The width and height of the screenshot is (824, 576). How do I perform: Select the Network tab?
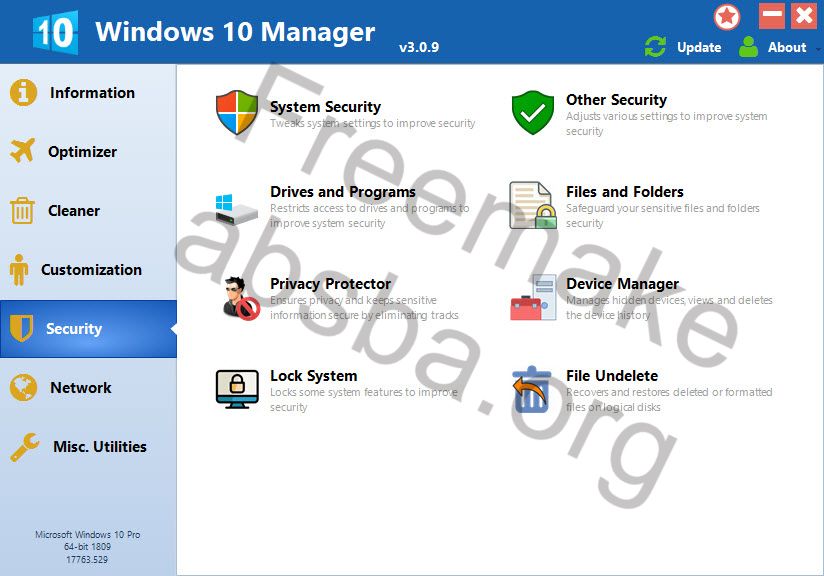click(81, 388)
